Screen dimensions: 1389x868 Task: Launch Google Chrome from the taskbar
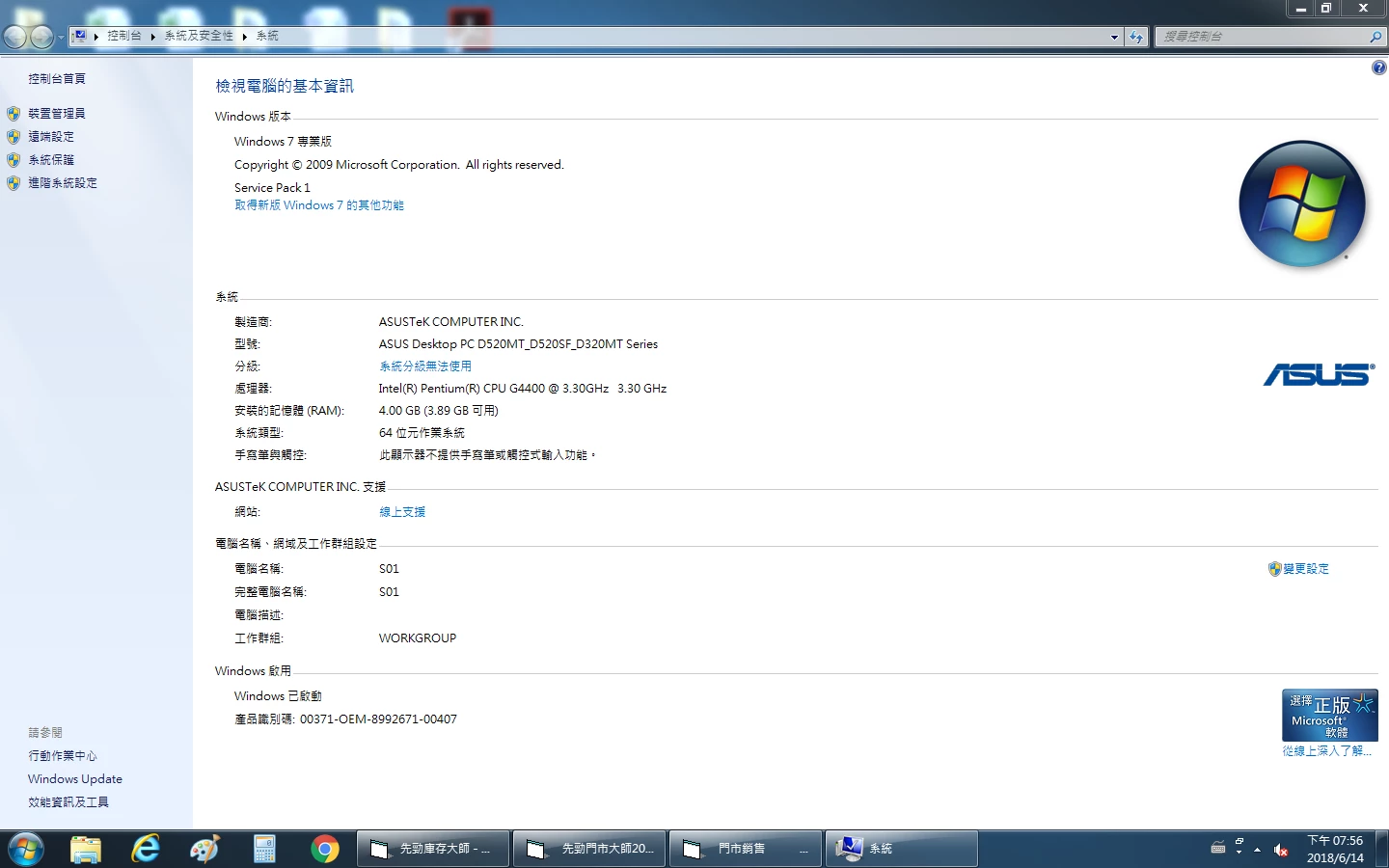point(325,849)
